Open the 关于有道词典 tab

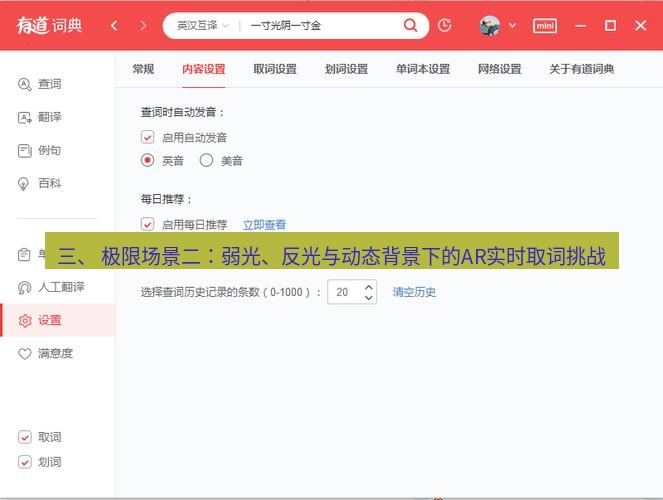point(581,69)
